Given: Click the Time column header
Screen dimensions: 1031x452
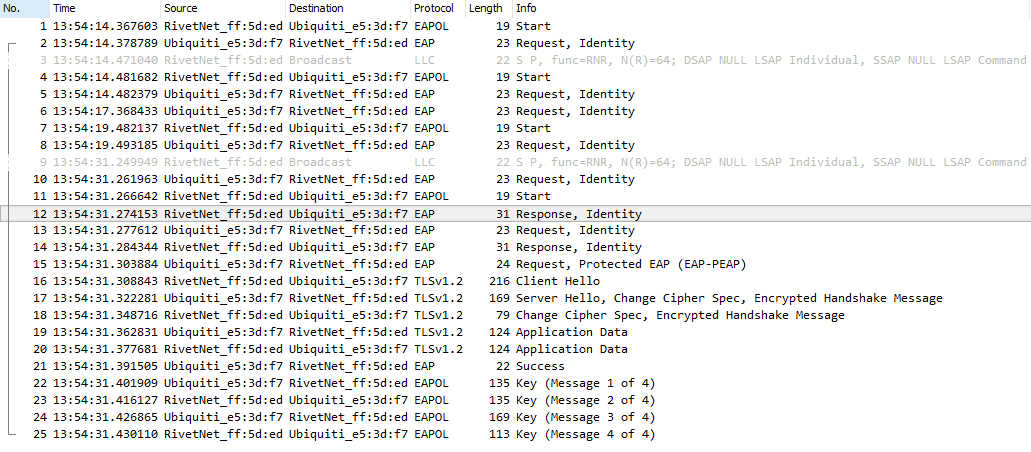Looking at the screenshot, I should [x=64, y=8].
